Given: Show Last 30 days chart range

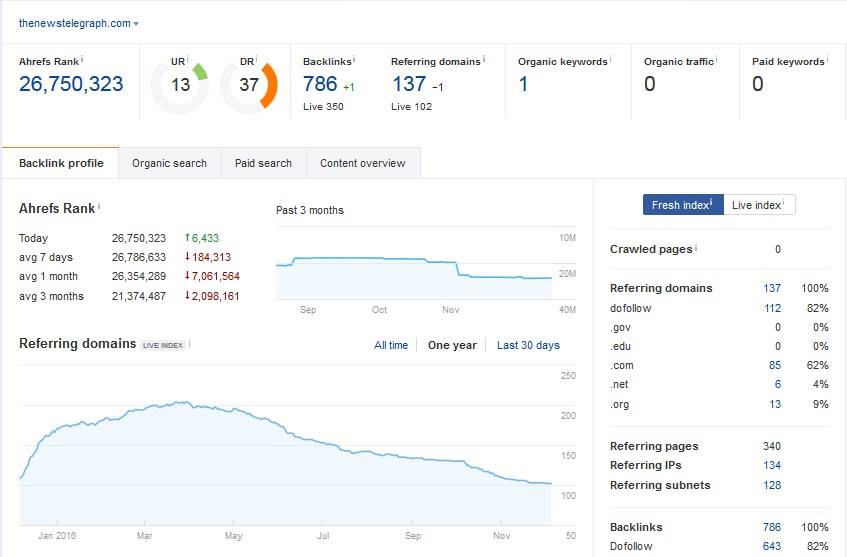Looking at the screenshot, I should click(x=528, y=345).
